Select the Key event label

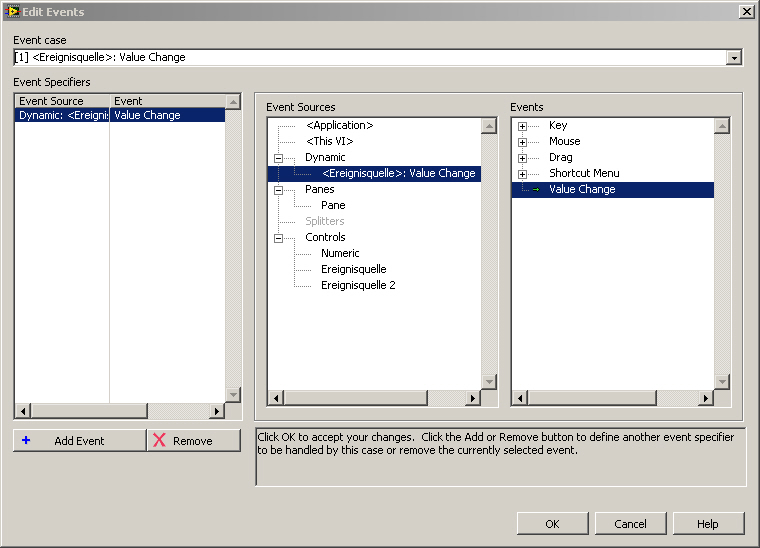(558, 125)
